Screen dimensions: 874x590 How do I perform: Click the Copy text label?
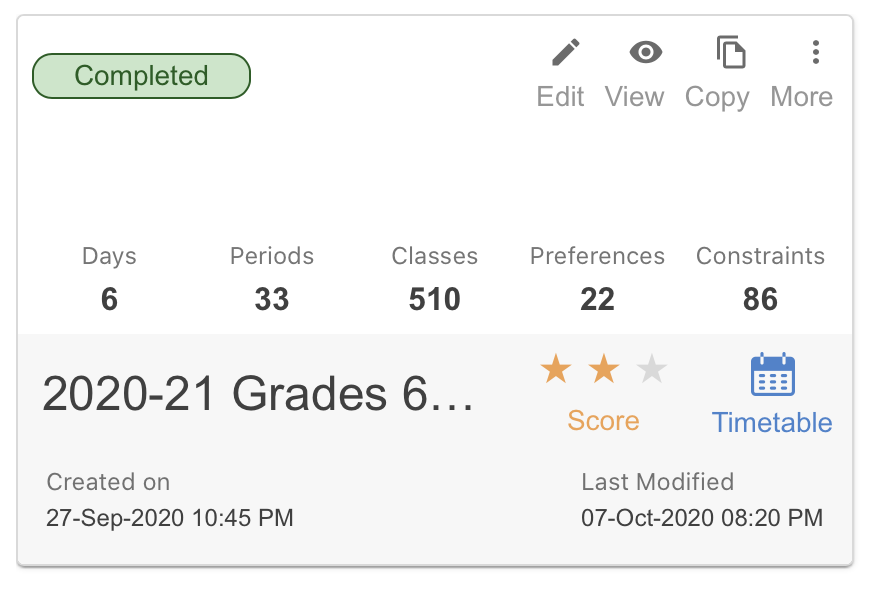point(717,98)
